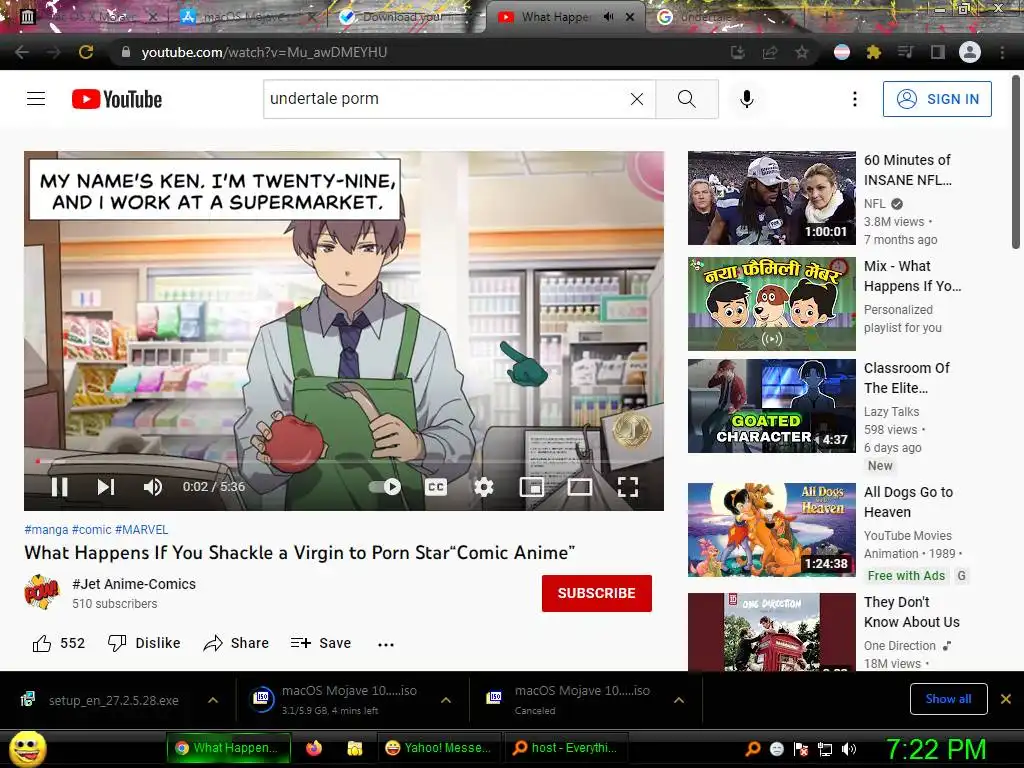Go to YouTube home via logo
Screen dimensions: 1024x768
pos(117,99)
